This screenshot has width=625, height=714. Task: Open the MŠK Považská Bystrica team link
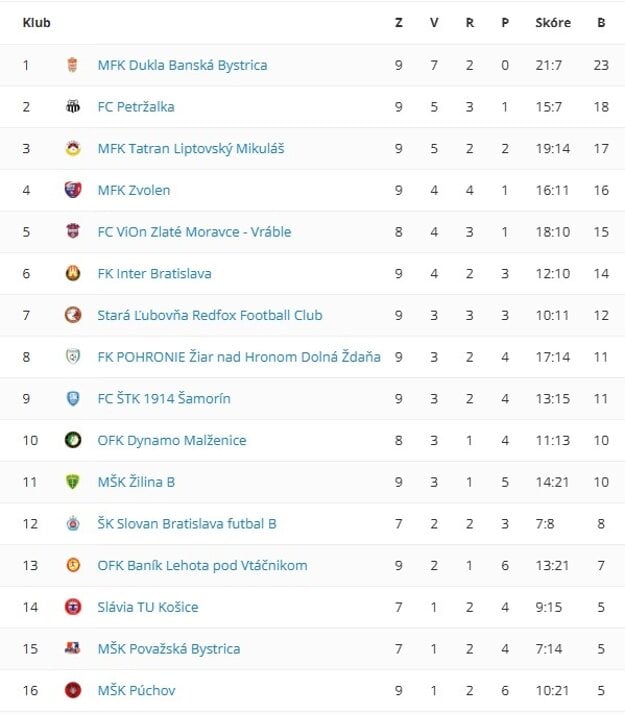(169, 648)
